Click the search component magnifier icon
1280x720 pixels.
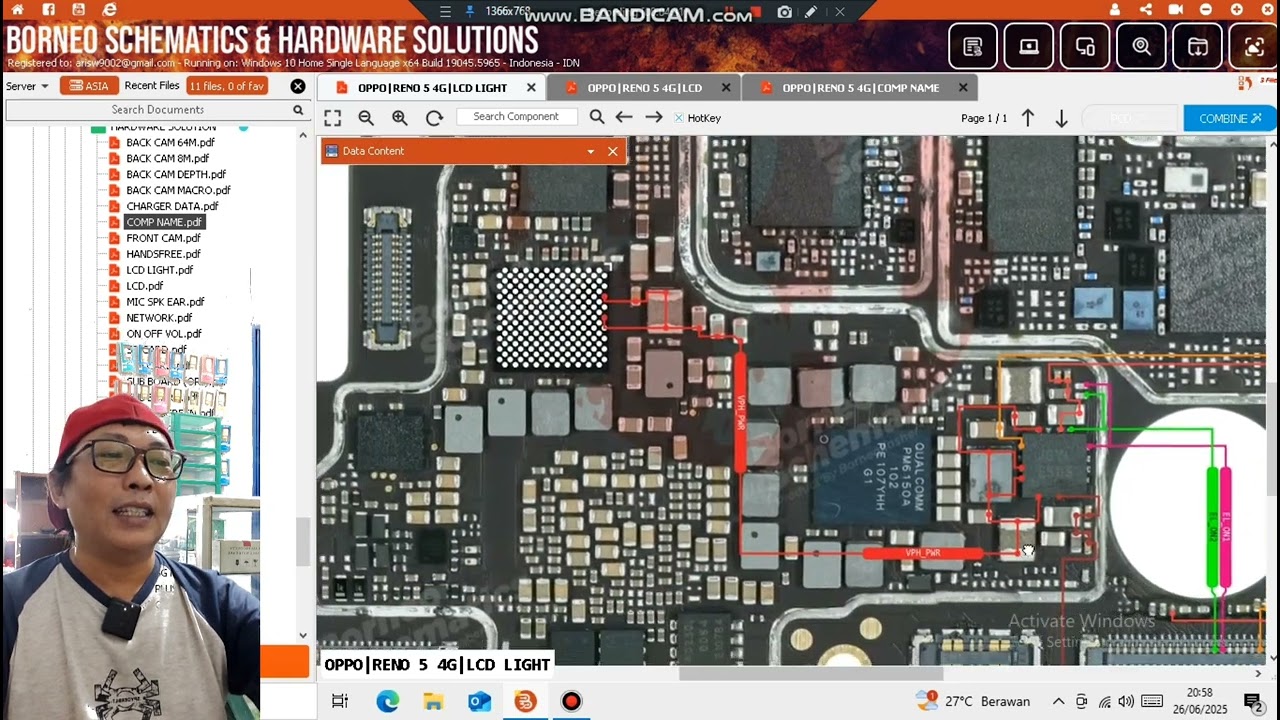pyautogui.click(x=597, y=117)
